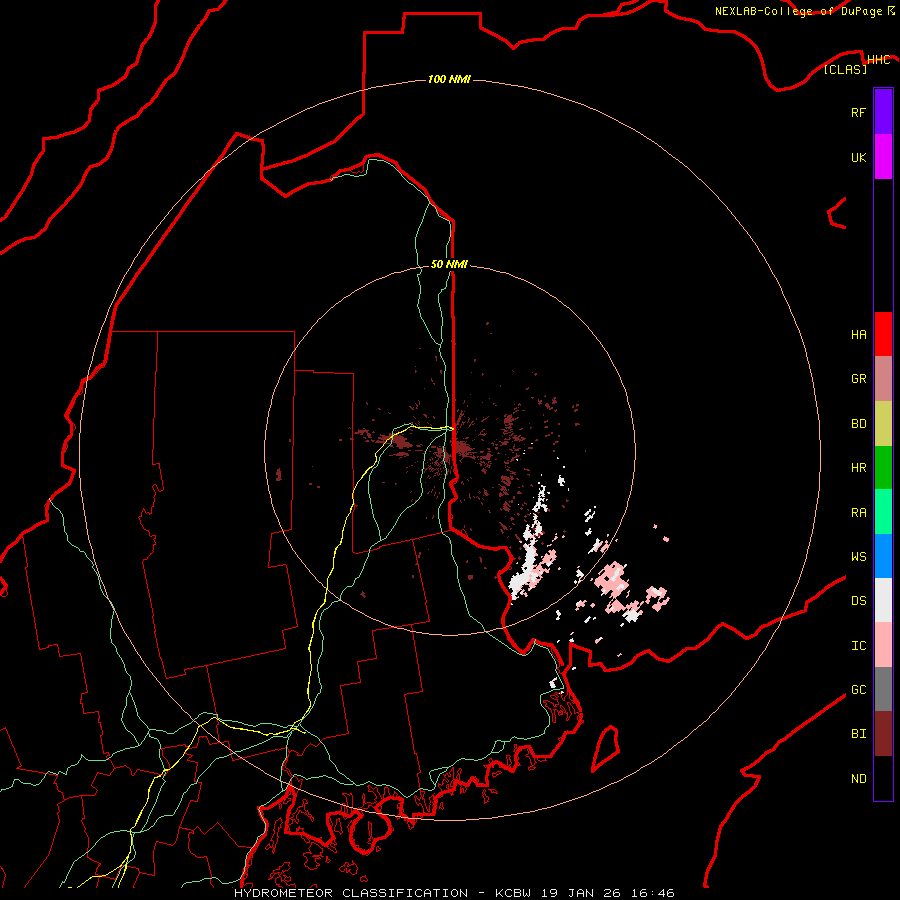
Task: Click the HR legend label
Action: 858,468
